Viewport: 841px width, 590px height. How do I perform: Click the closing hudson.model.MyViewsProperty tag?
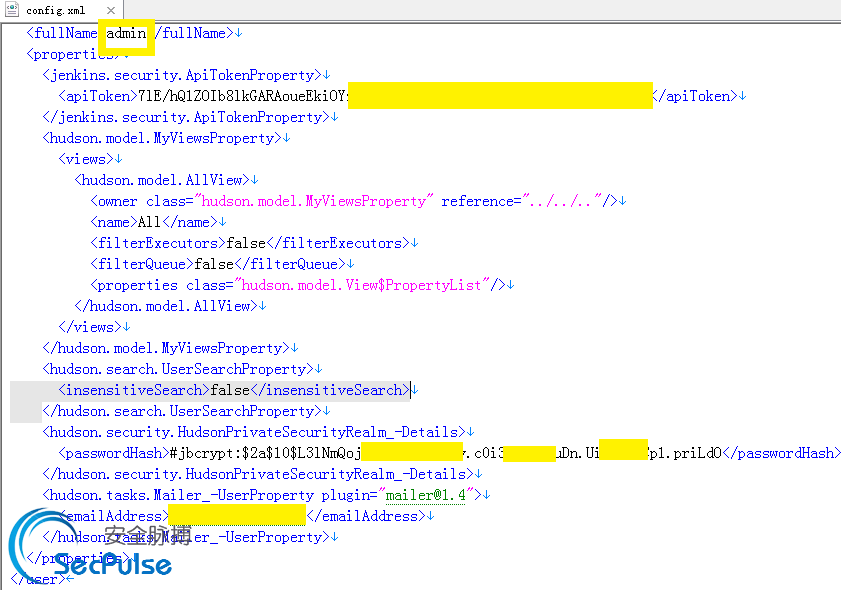166,348
